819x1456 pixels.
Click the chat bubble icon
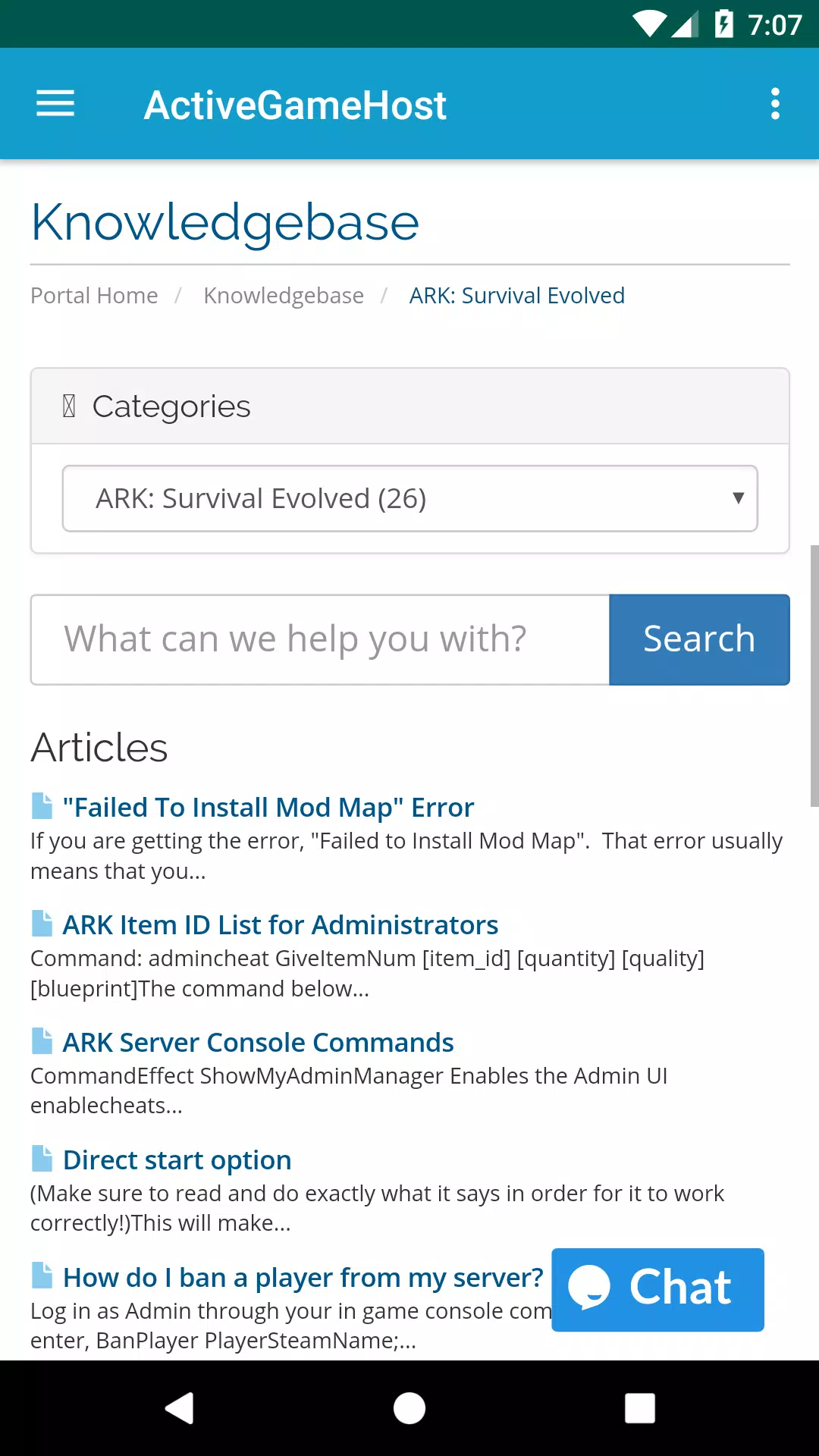coord(589,1287)
